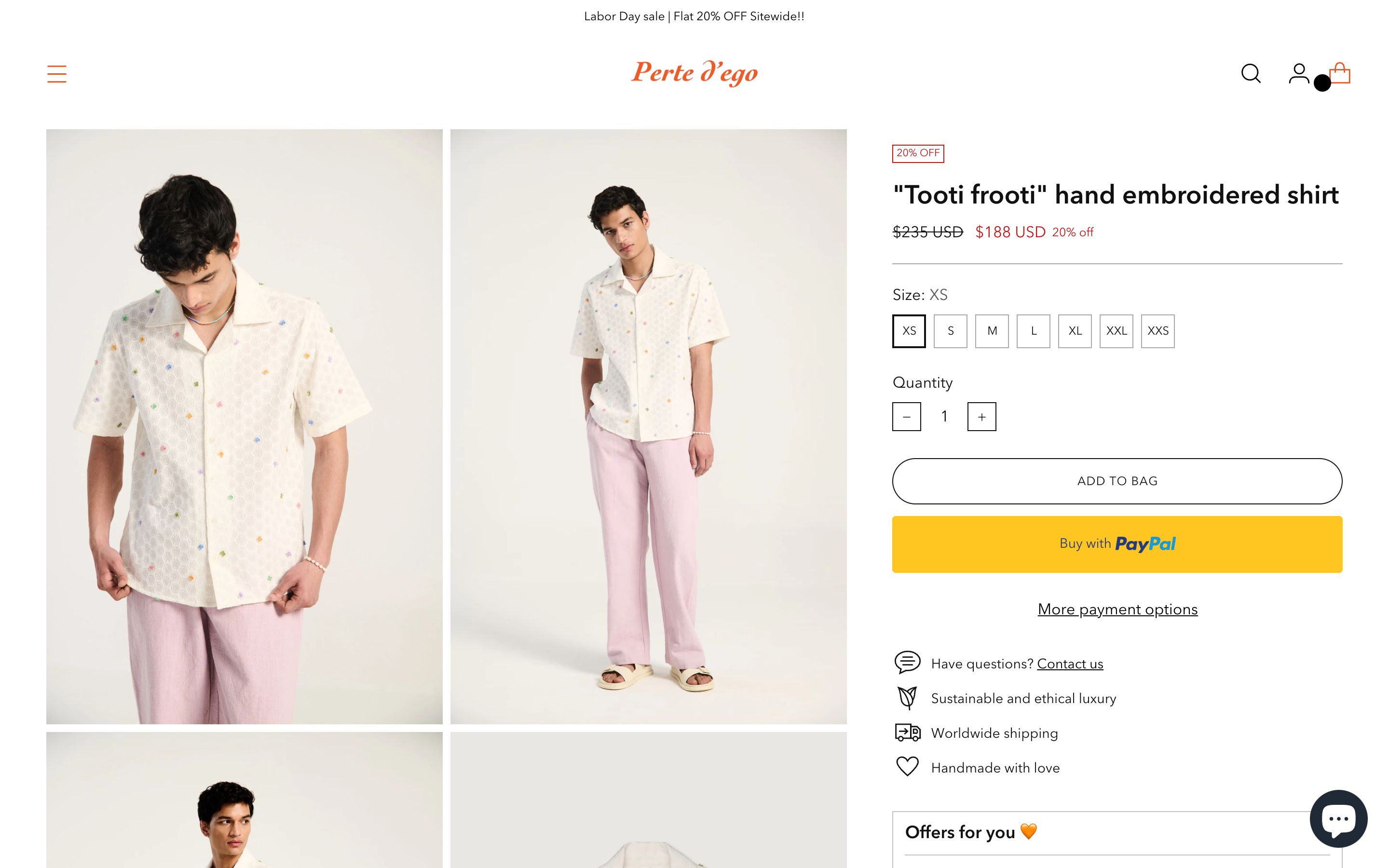
Task: Choose size XXL option
Action: click(1117, 331)
